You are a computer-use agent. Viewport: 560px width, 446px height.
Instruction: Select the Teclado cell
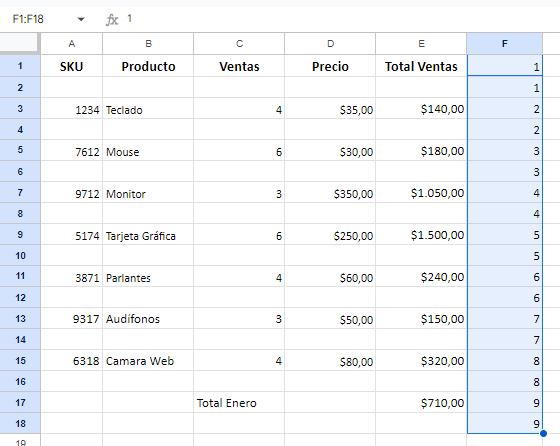point(148,109)
